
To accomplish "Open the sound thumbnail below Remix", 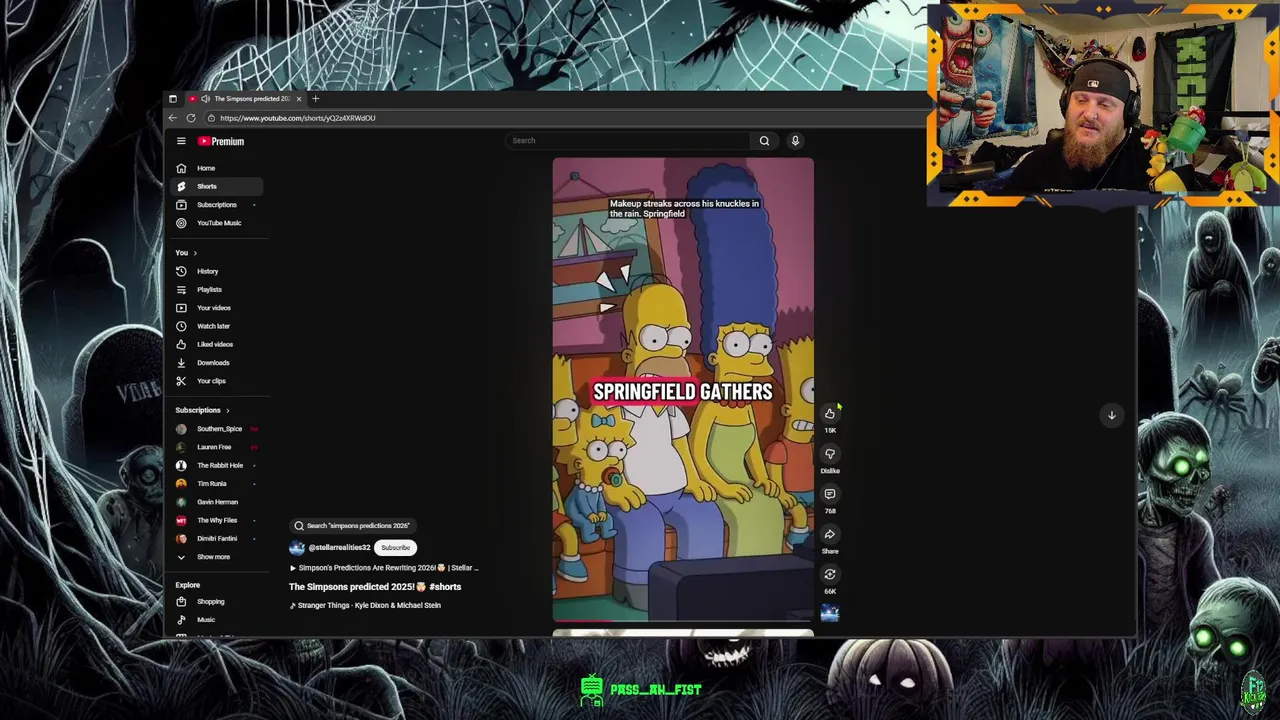I will (829, 613).
